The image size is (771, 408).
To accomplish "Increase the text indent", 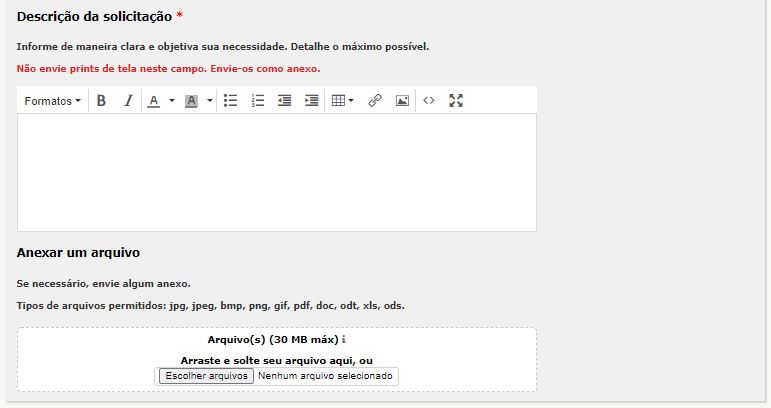I will pyautogui.click(x=311, y=101).
